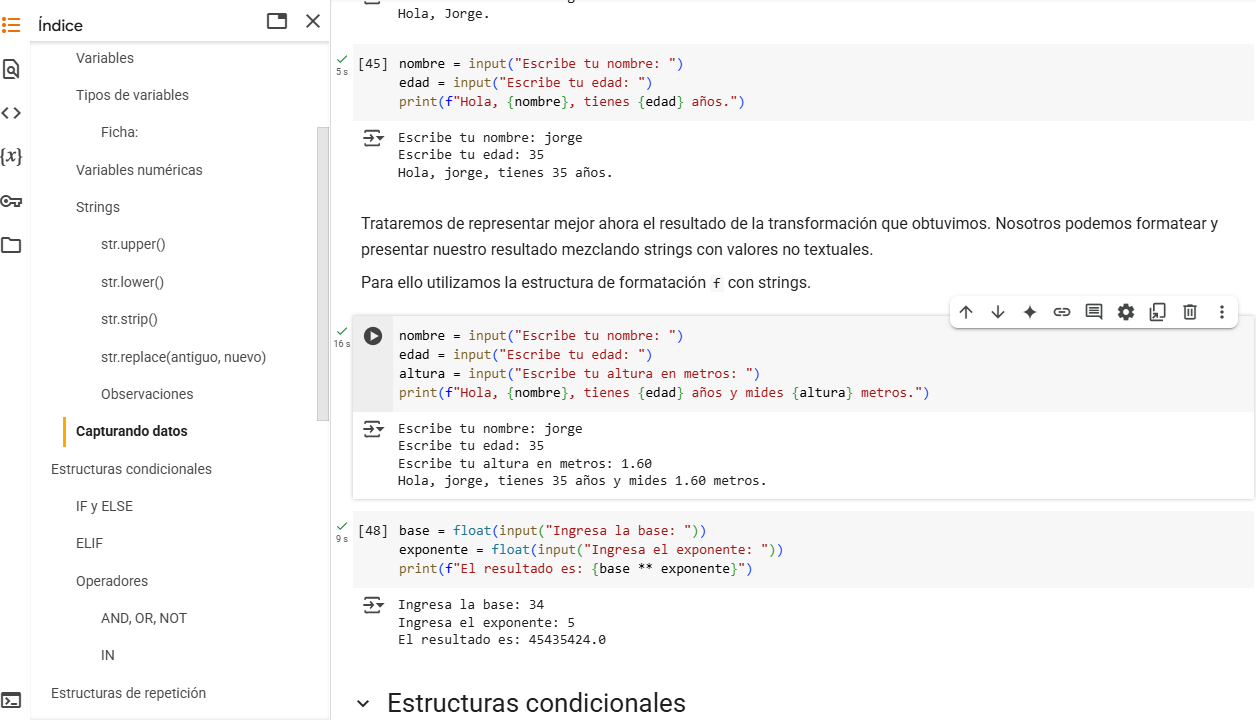Navigate to str.lower() entry
Image resolution: width=1256 pixels, height=720 pixels.
click(x=132, y=282)
